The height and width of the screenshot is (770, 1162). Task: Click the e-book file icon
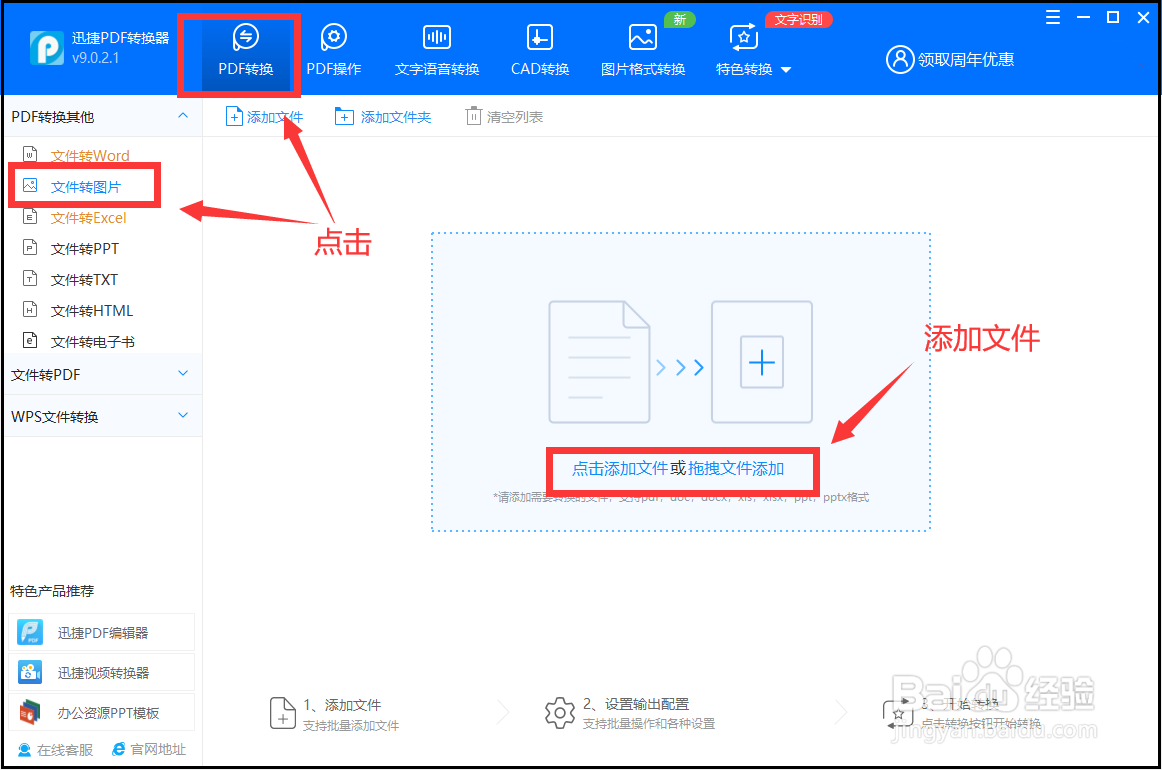coord(30,341)
